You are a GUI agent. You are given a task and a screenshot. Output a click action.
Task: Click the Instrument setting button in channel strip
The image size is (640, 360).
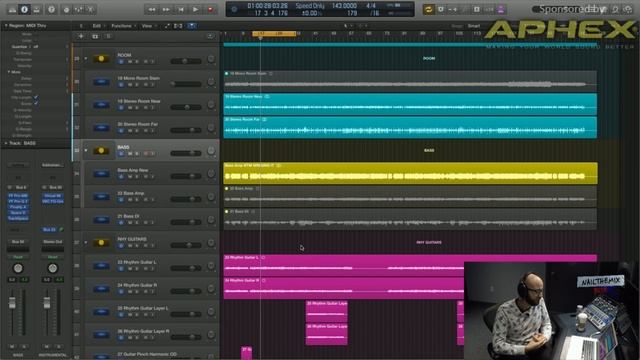point(53,165)
